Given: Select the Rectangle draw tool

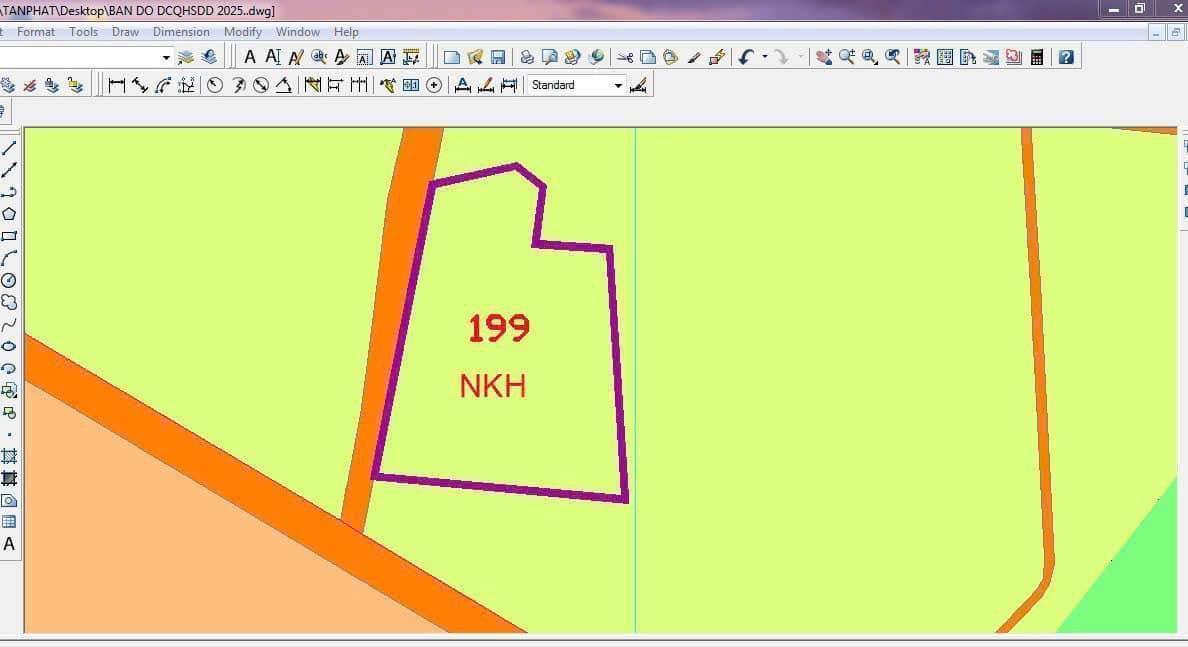Looking at the screenshot, I should pyautogui.click(x=9, y=236).
